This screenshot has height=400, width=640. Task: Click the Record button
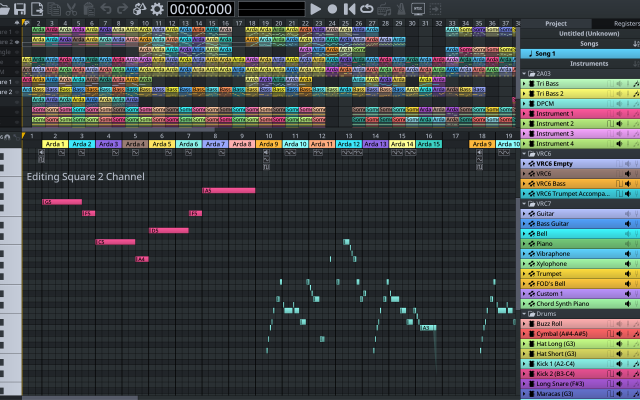pos(332,9)
